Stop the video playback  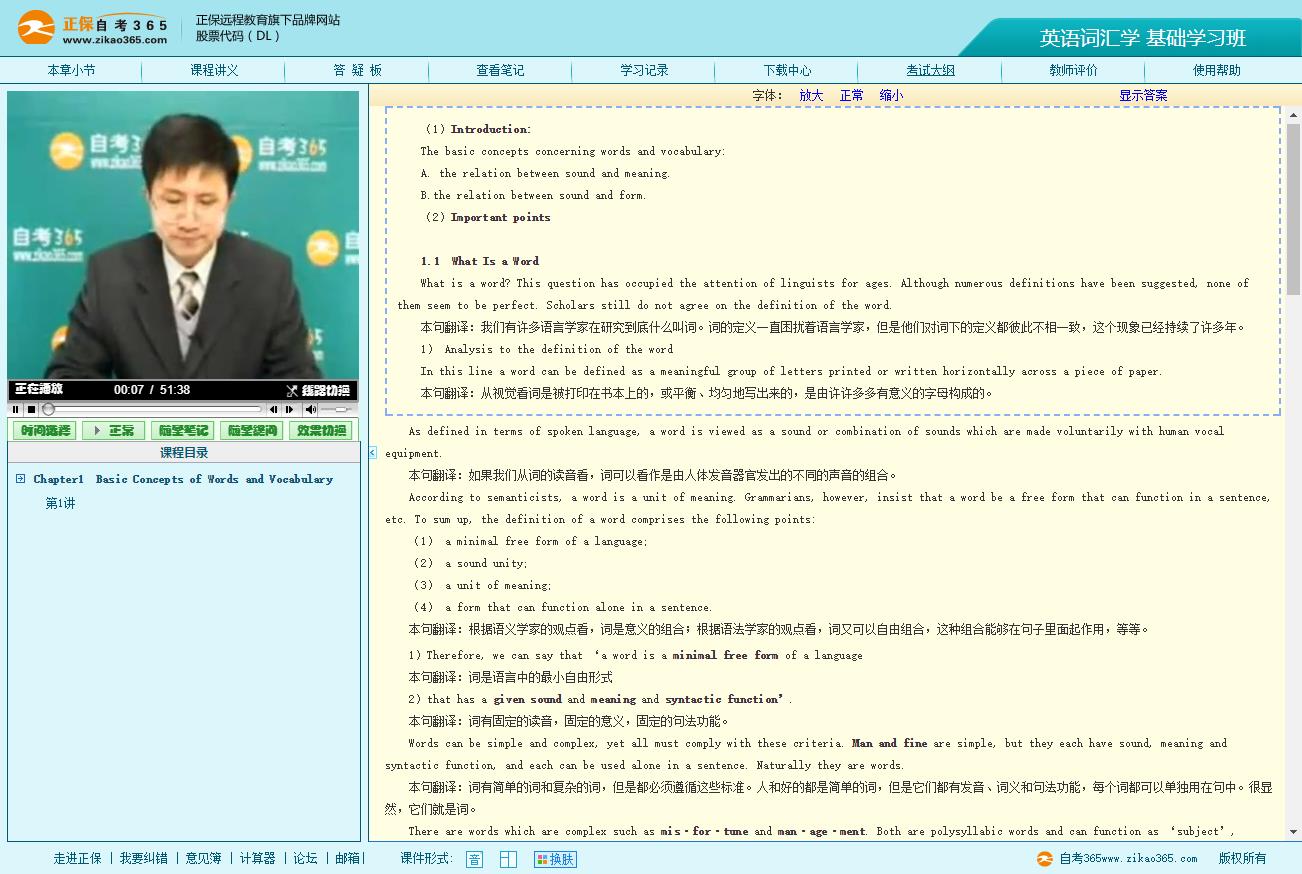click(32, 409)
